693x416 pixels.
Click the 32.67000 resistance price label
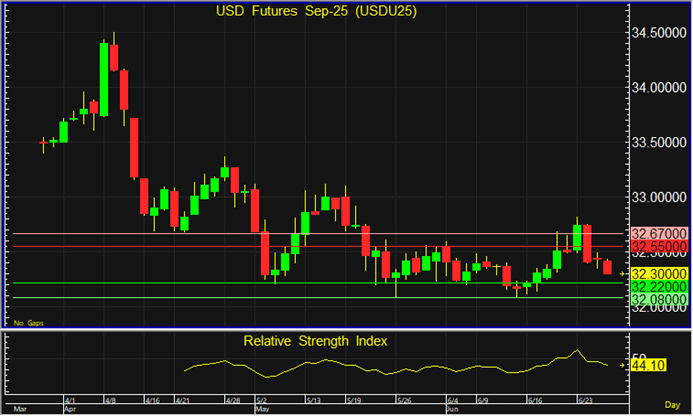click(657, 233)
